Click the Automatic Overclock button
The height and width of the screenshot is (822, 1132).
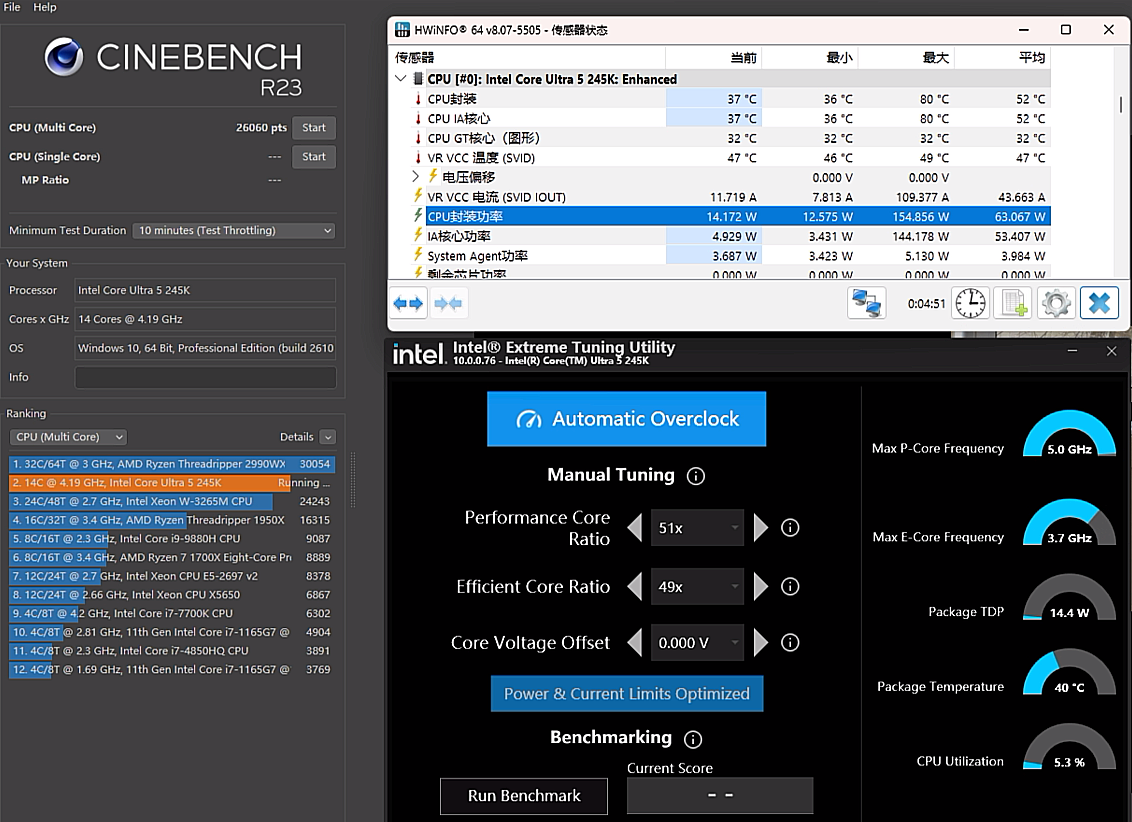tap(626, 419)
